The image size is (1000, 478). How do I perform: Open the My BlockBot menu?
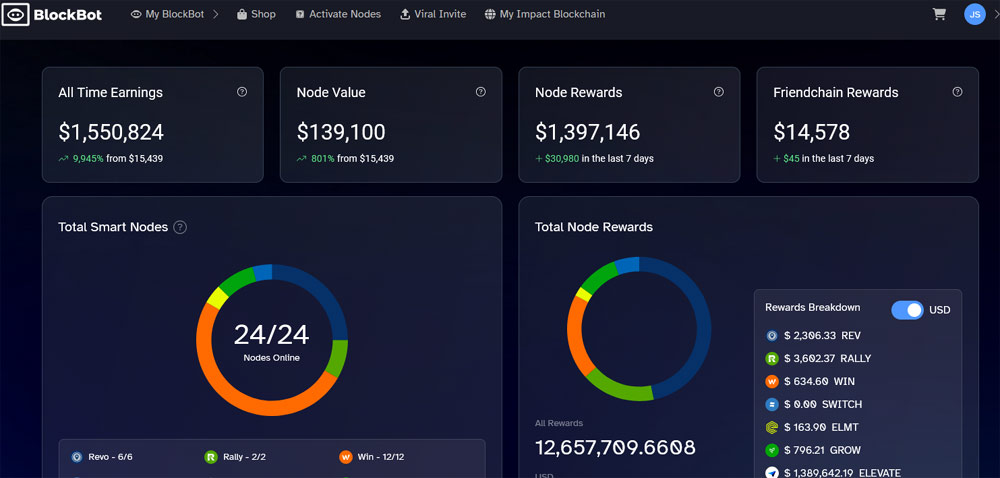[174, 14]
